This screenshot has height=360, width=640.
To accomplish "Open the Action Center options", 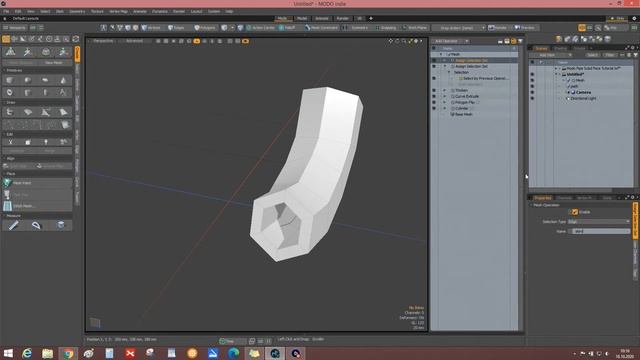I will point(260,28).
